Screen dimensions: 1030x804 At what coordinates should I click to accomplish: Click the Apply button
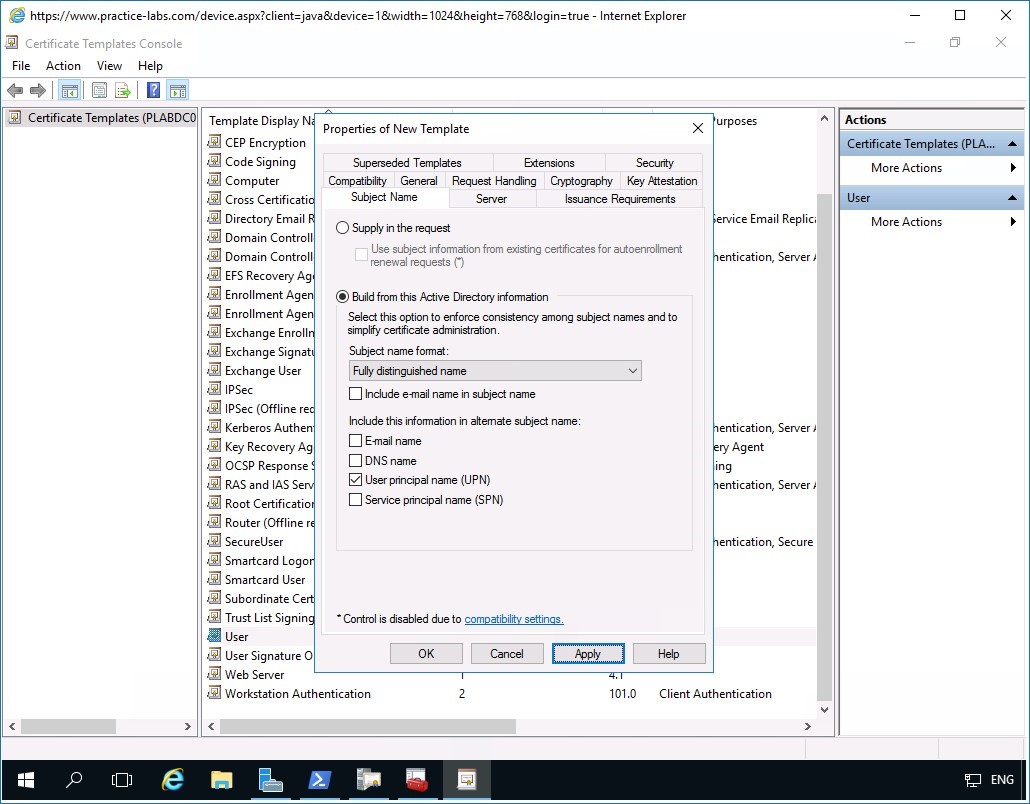click(x=588, y=653)
